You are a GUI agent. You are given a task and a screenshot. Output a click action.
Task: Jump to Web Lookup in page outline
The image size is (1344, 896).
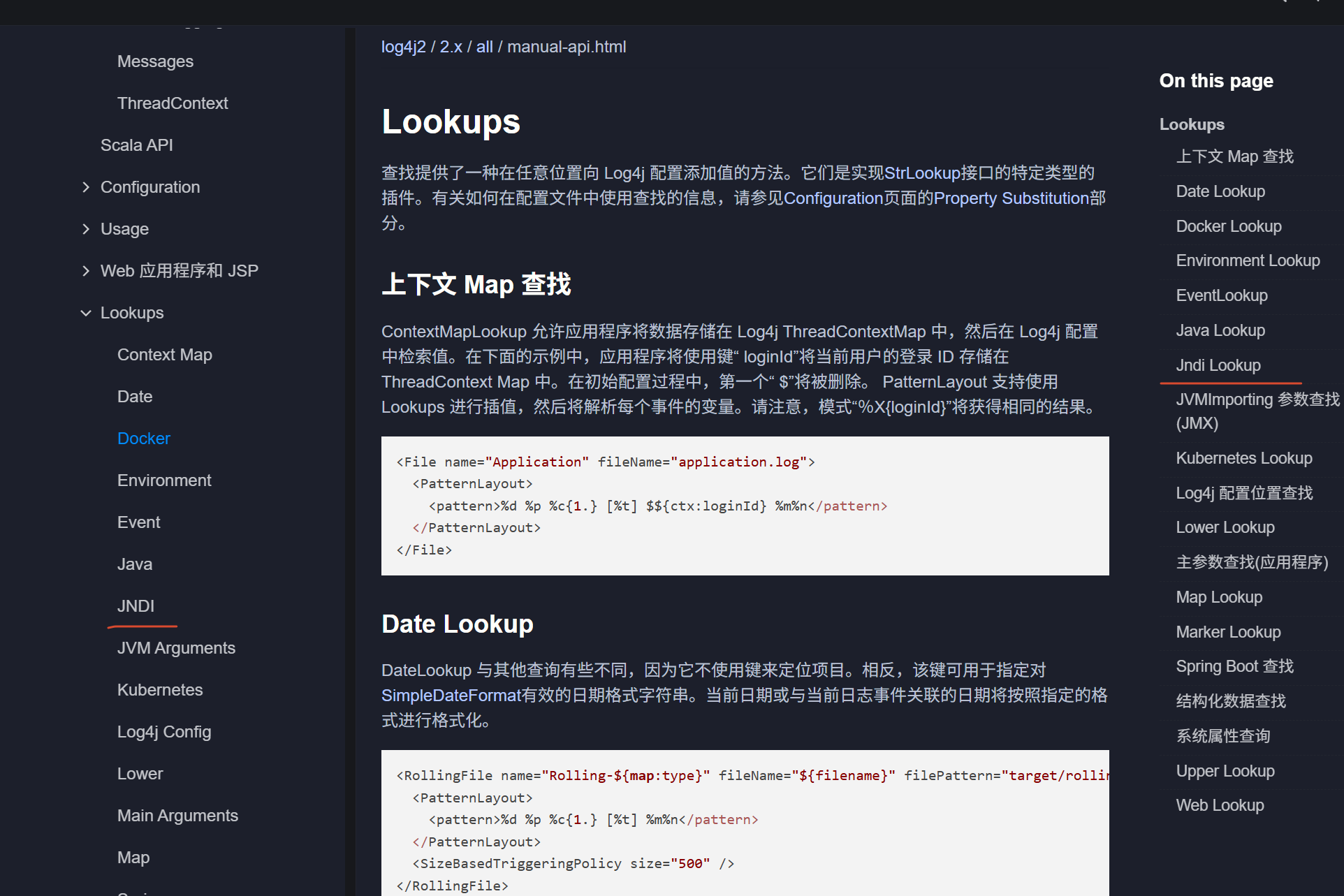[x=1220, y=805]
